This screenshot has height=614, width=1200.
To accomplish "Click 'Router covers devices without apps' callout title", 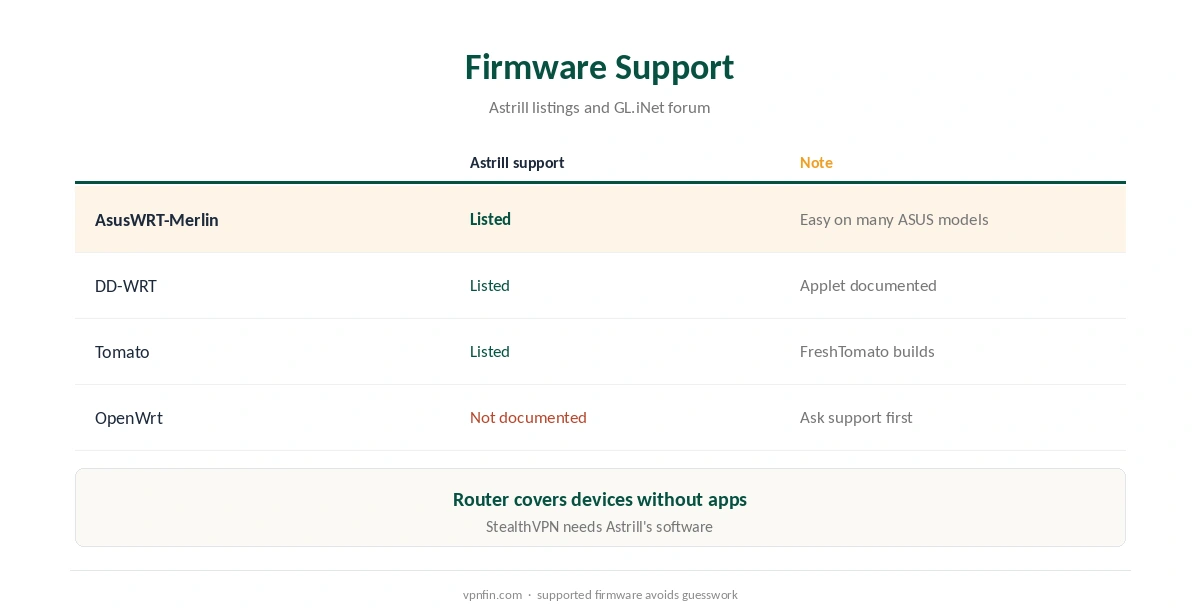I will (x=600, y=500).
